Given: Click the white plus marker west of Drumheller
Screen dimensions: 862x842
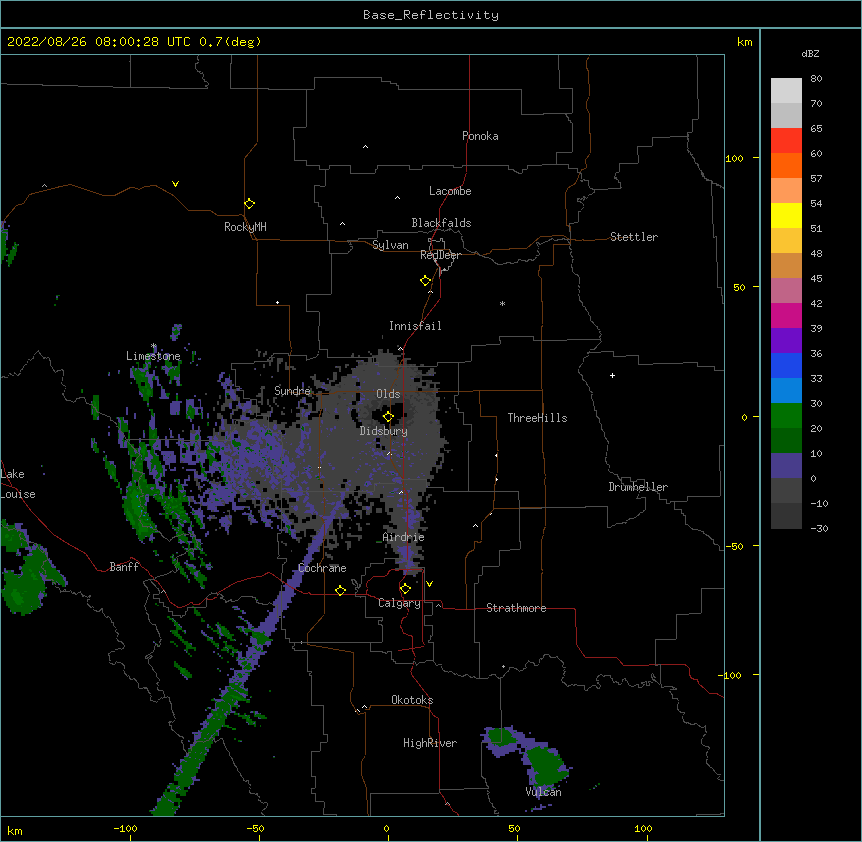Looking at the screenshot, I should (612, 375).
